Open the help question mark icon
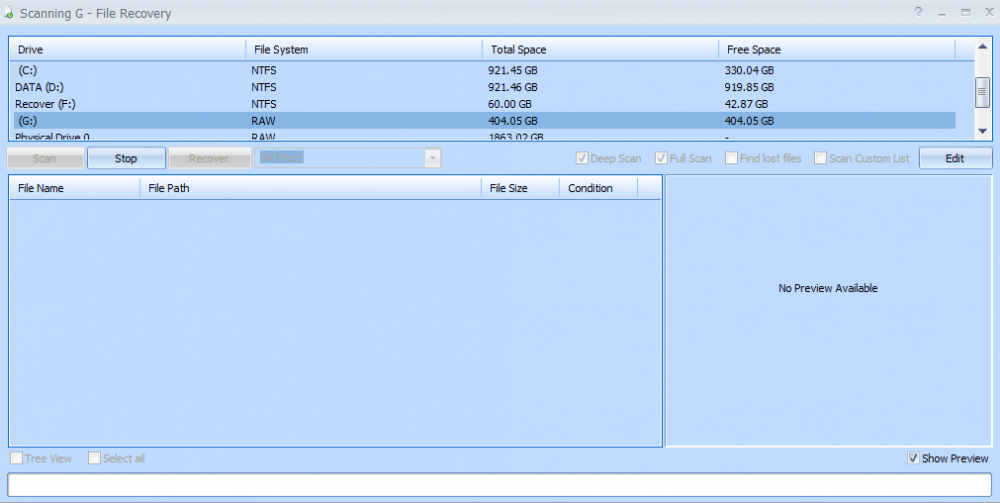 pos(918,12)
